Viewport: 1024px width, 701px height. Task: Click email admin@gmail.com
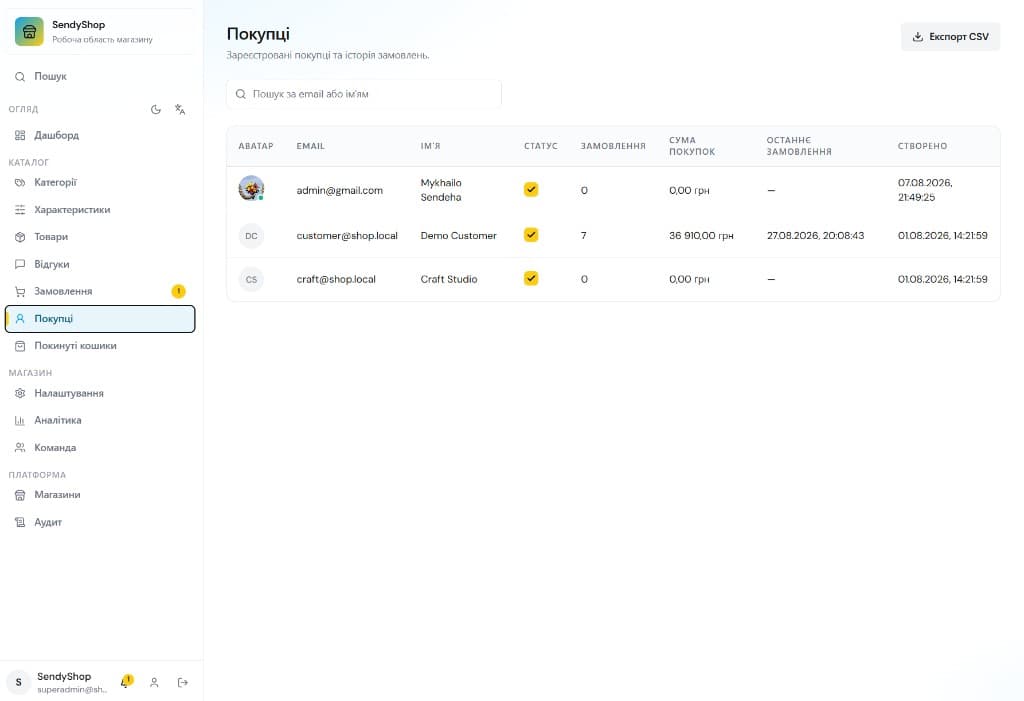coord(340,190)
